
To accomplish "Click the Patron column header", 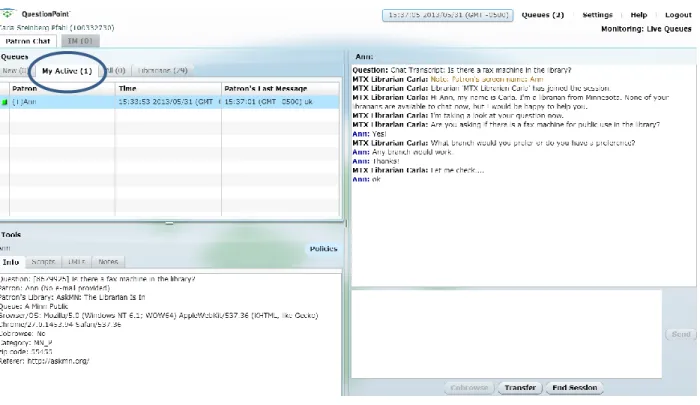I will (62, 88).
